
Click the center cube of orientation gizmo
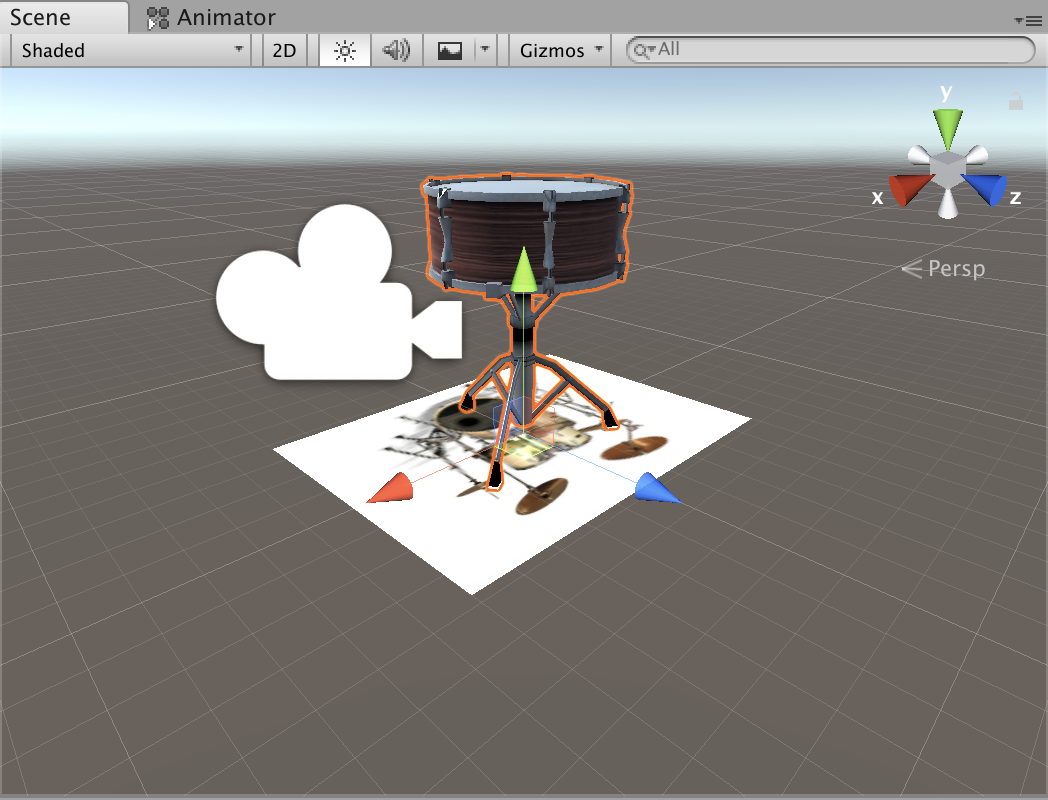click(946, 168)
